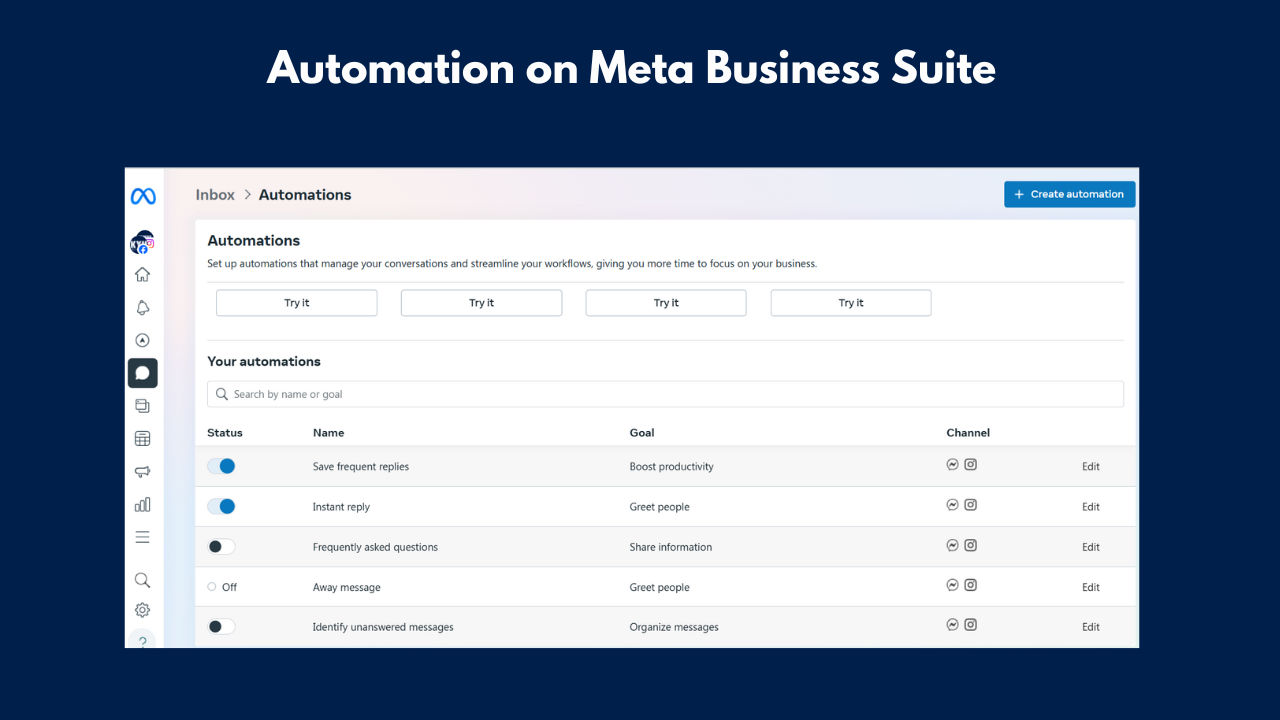Screen dimensions: 1280x720
Task: Select 'Frequently asked questions' automation name
Action: (x=375, y=547)
